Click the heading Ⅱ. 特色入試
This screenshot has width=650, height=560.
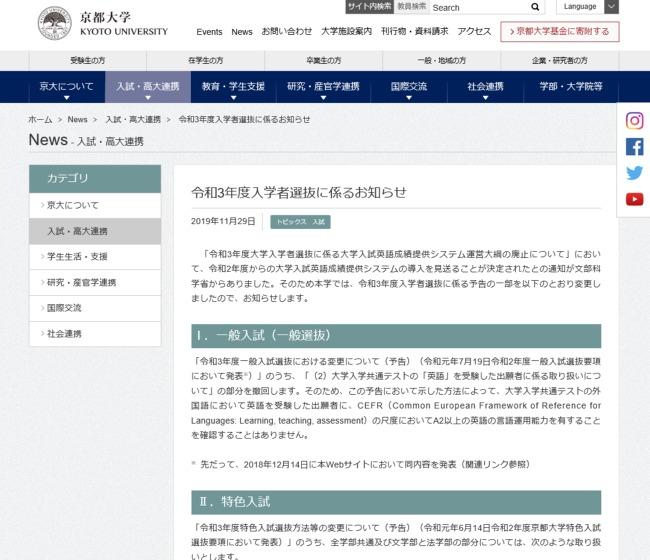[x=396, y=502]
